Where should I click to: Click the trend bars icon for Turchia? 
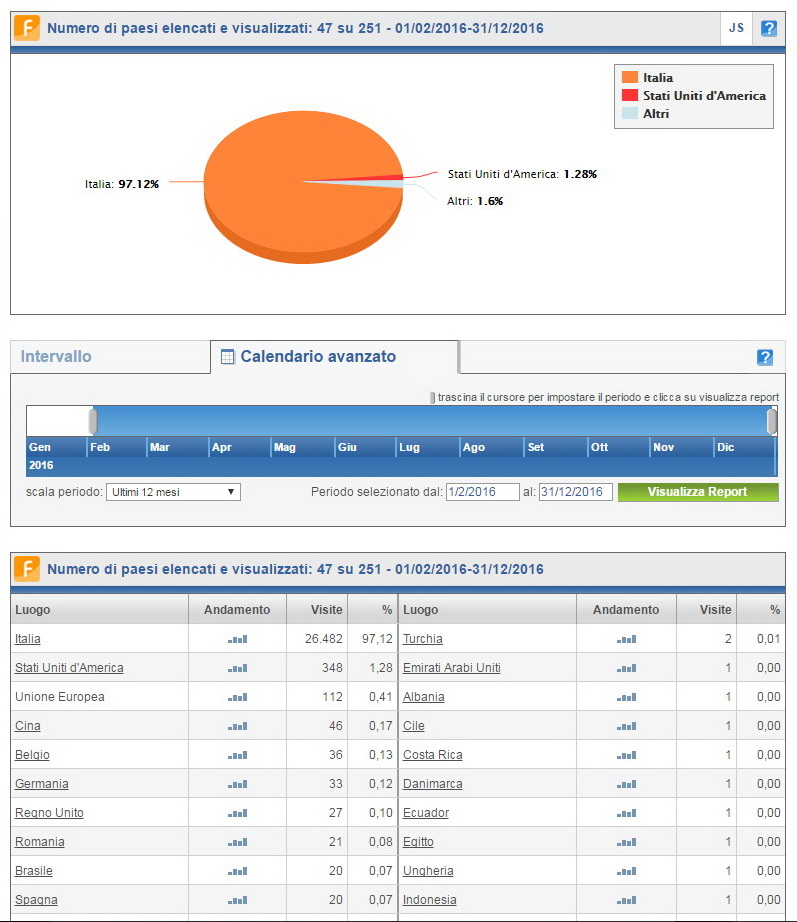click(x=626, y=639)
